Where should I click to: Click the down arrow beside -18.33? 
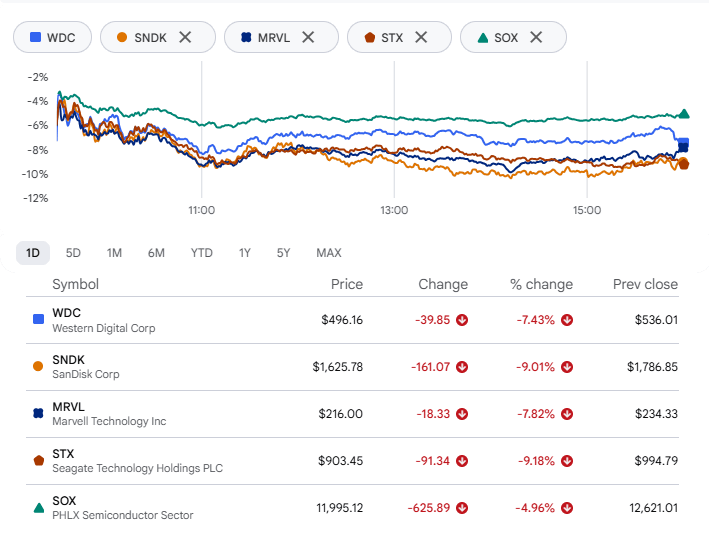(x=462, y=414)
